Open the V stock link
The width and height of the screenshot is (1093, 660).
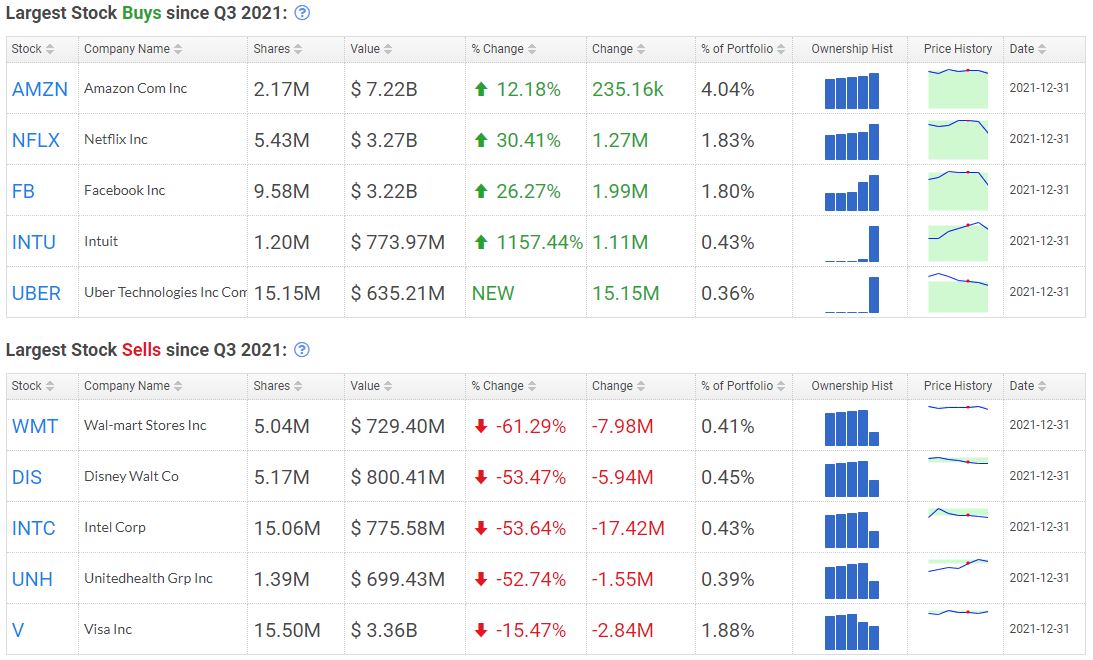point(18,629)
